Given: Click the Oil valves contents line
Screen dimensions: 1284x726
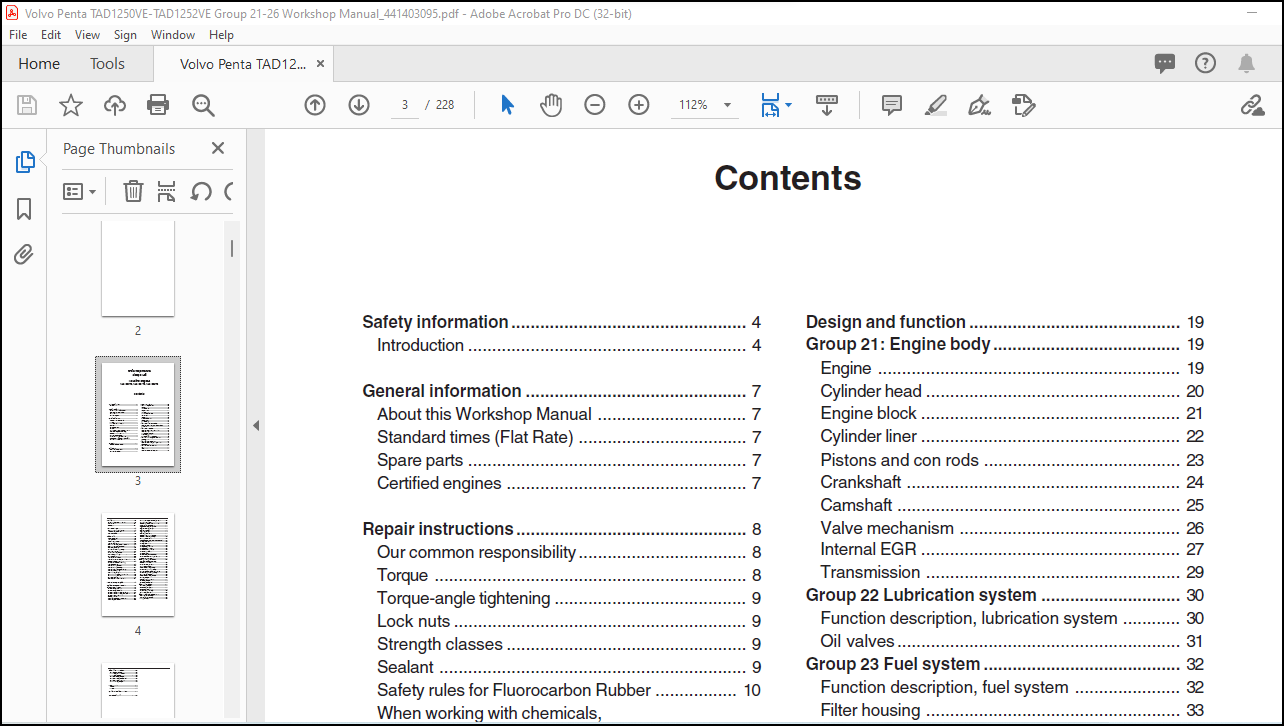Looking at the screenshot, I should click(1012, 641).
